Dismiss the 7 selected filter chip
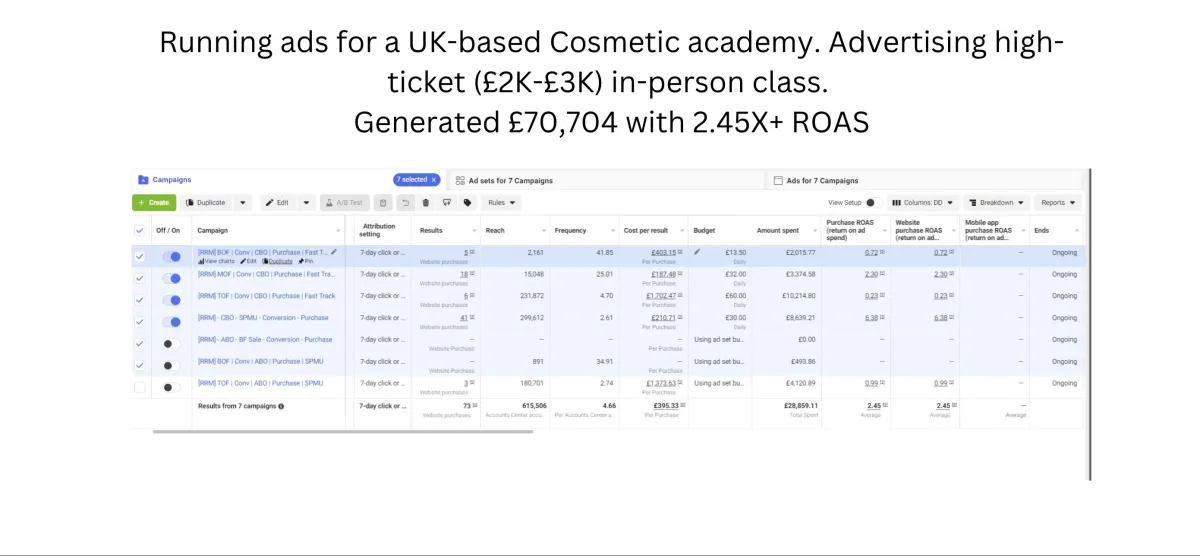 (x=433, y=180)
